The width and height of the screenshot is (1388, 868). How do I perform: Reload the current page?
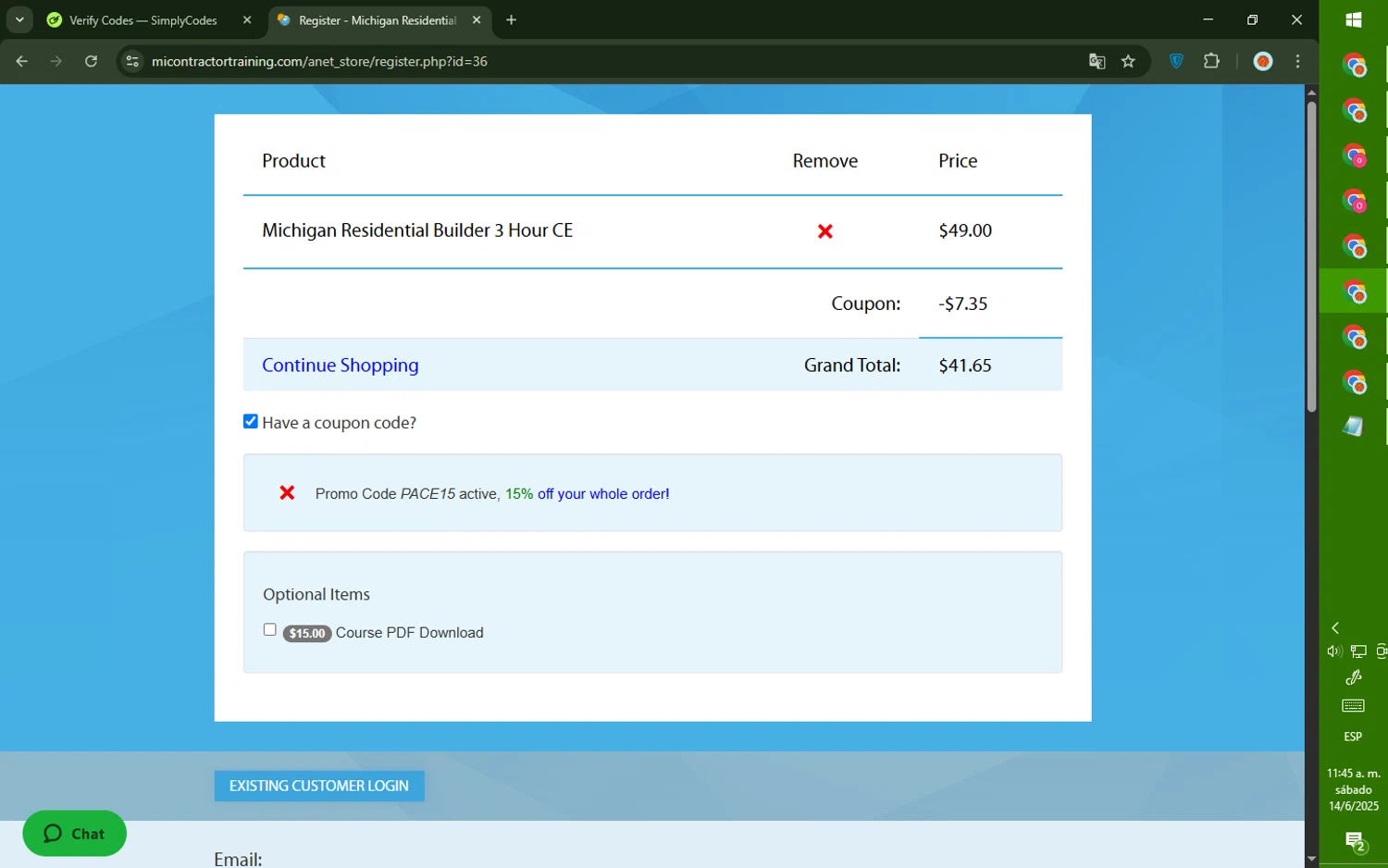tap(91, 61)
